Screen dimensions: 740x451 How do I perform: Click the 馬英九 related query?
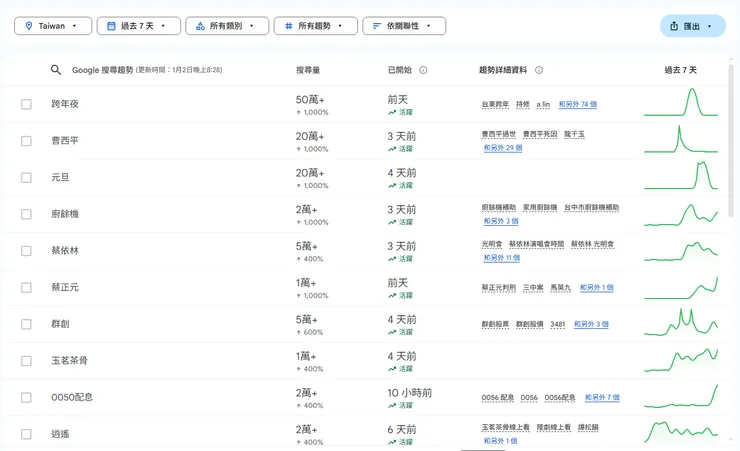point(560,287)
